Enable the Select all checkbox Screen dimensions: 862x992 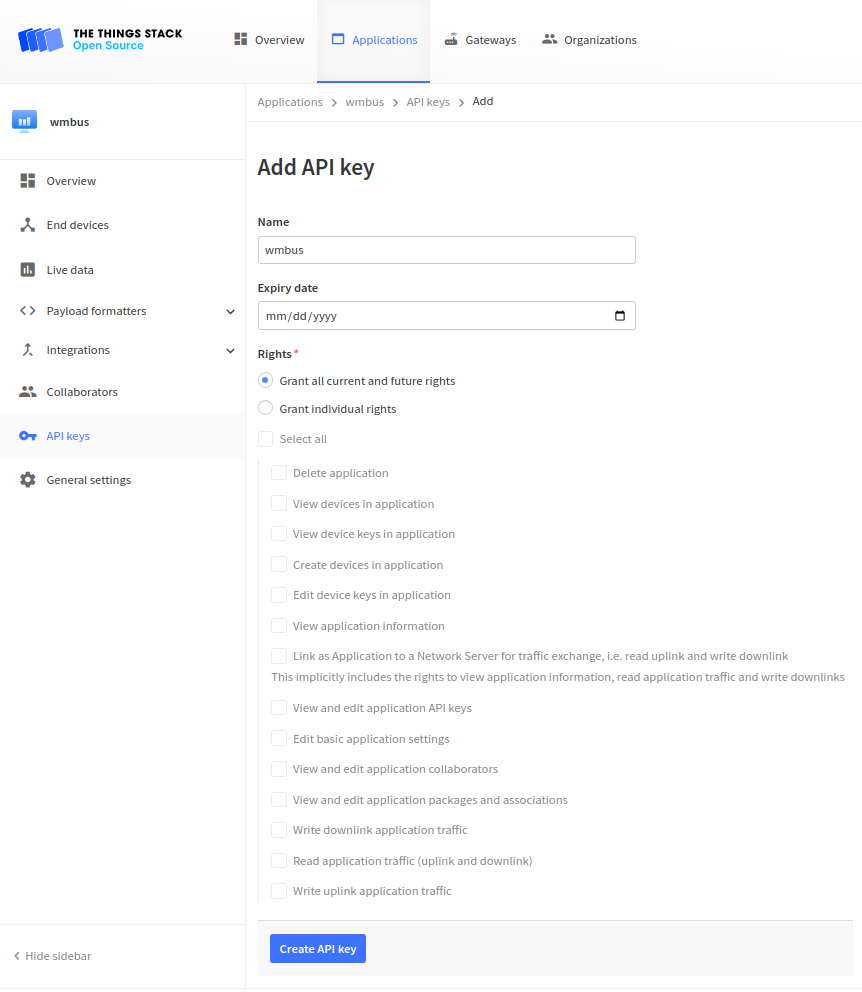click(265, 438)
